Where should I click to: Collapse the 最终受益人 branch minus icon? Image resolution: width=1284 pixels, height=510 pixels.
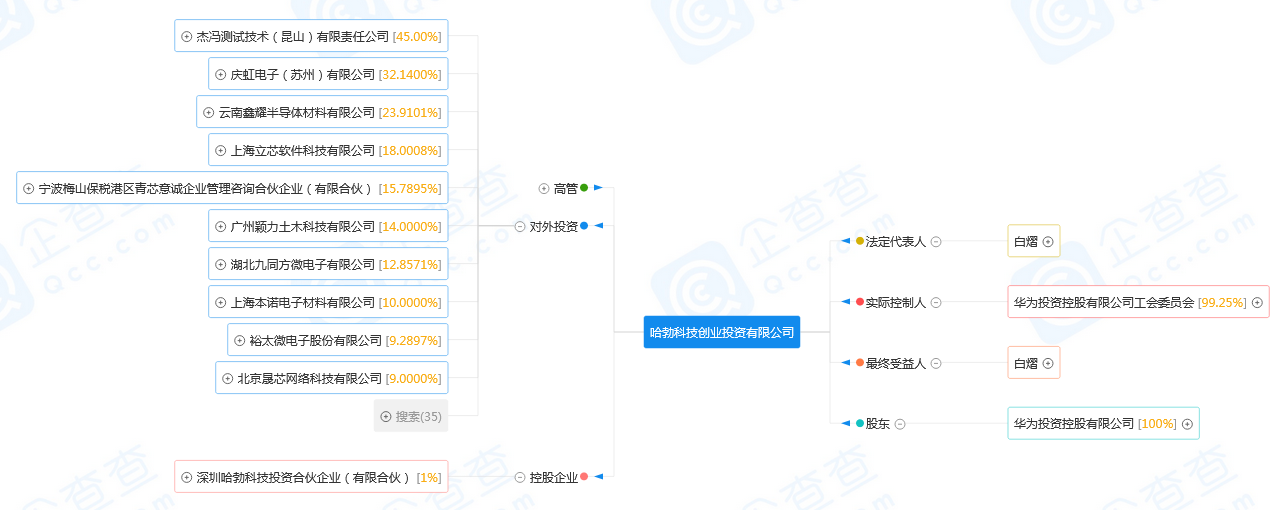[936, 363]
